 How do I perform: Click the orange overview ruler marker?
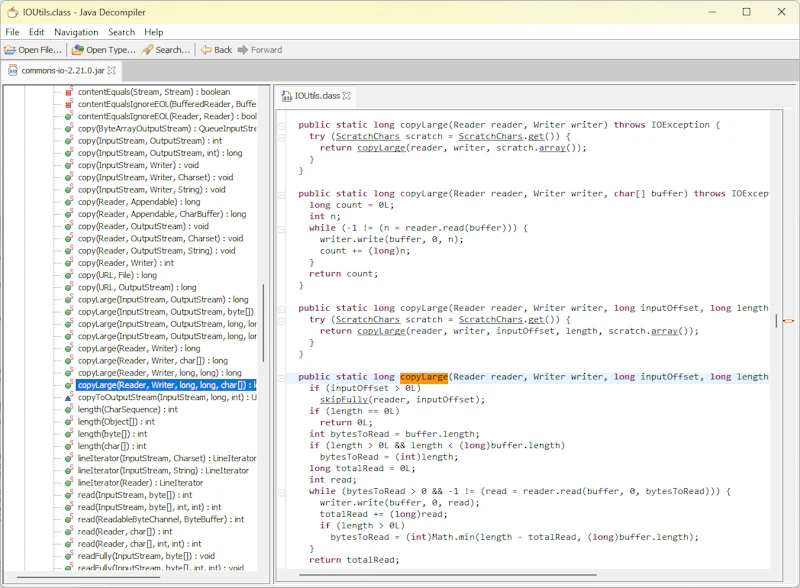pos(788,321)
